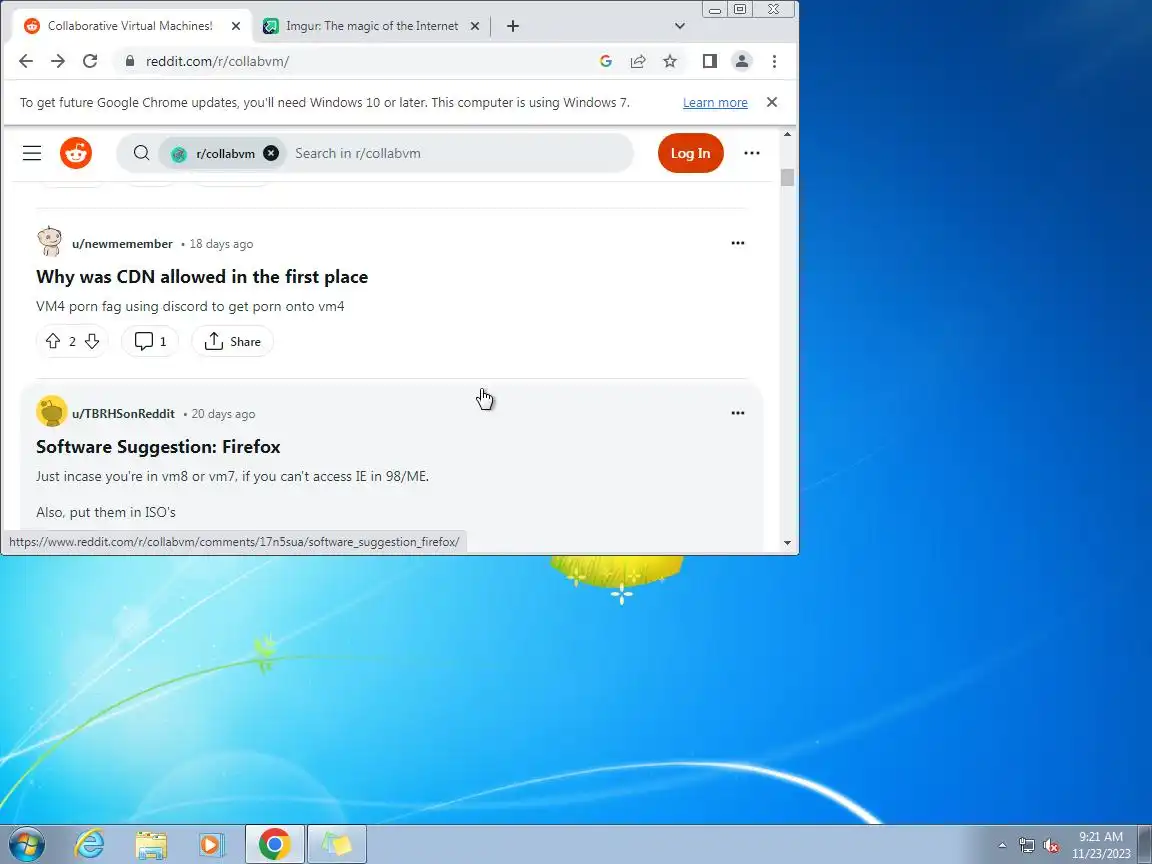Downvote the CDN post
Image resolution: width=1152 pixels, height=864 pixels.
pyautogui.click(x=92, y=341)
